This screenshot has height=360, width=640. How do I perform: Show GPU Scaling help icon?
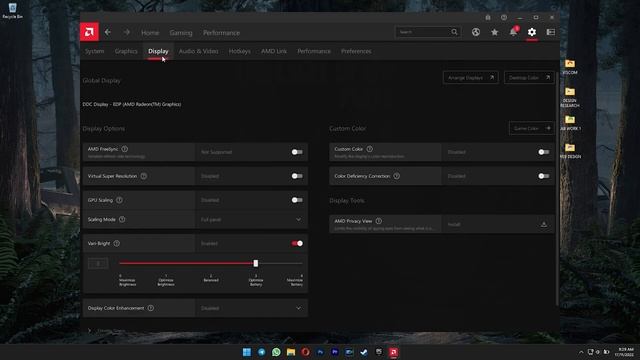pyautogui.click(x=119, y=200)
